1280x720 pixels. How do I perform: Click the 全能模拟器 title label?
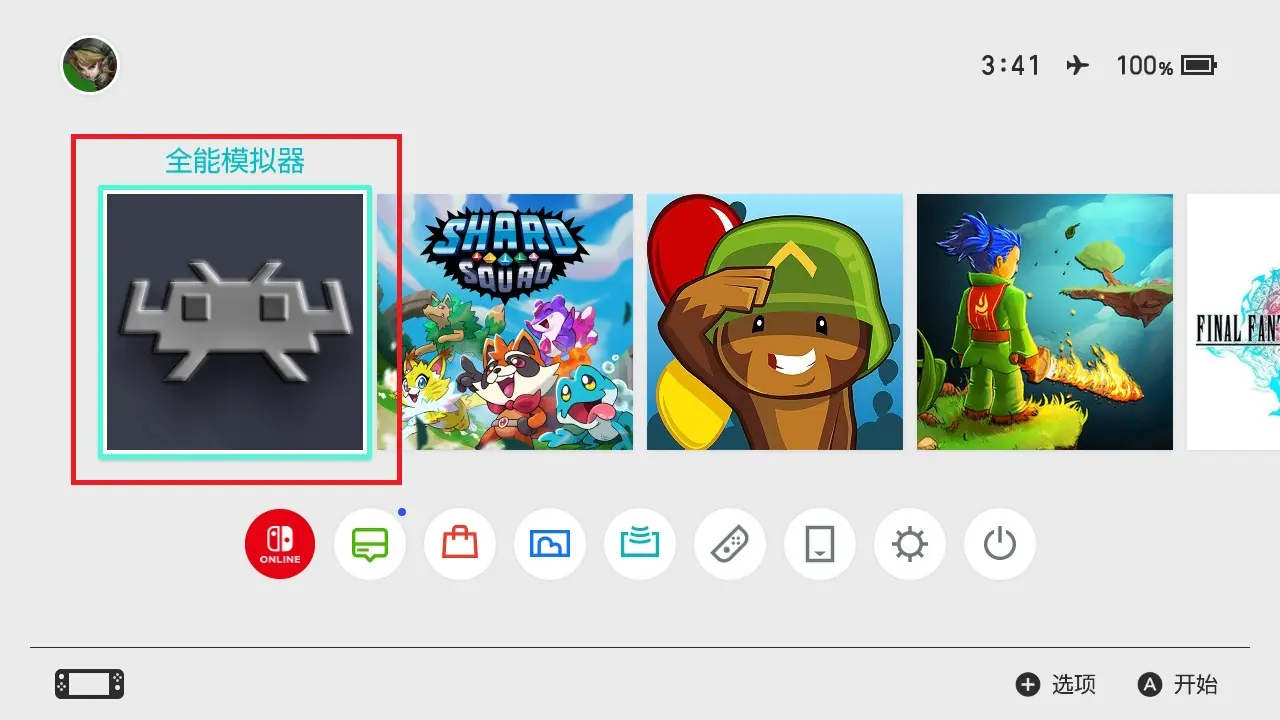(235, 161)
